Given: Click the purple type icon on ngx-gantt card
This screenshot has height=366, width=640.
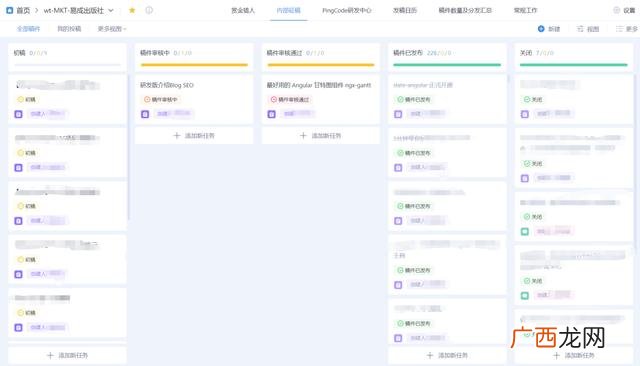Looking at the screenshot, I should click(x=271, y=114).
